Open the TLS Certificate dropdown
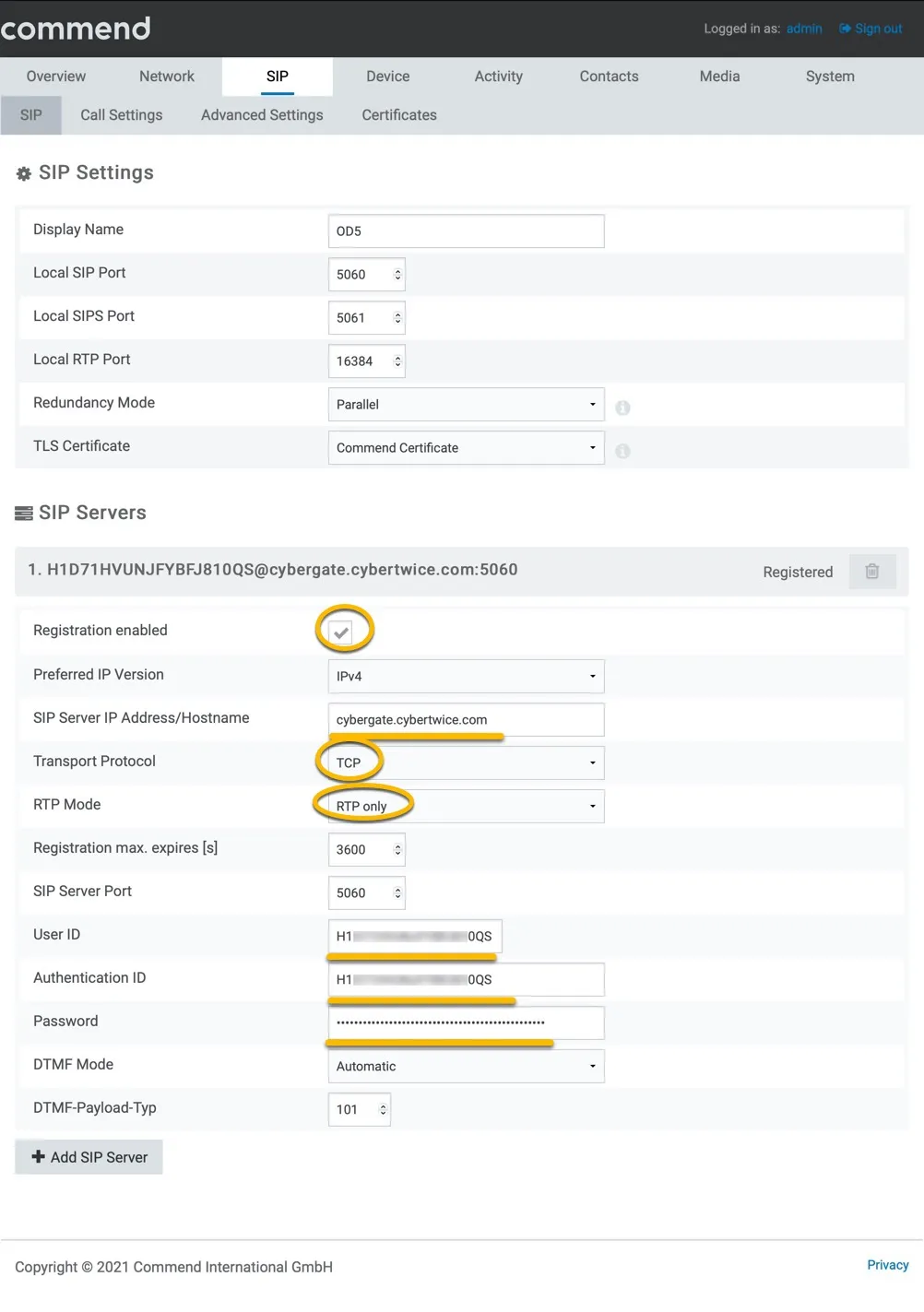Screen dimensions: 924x1312 tap(466, 448)
